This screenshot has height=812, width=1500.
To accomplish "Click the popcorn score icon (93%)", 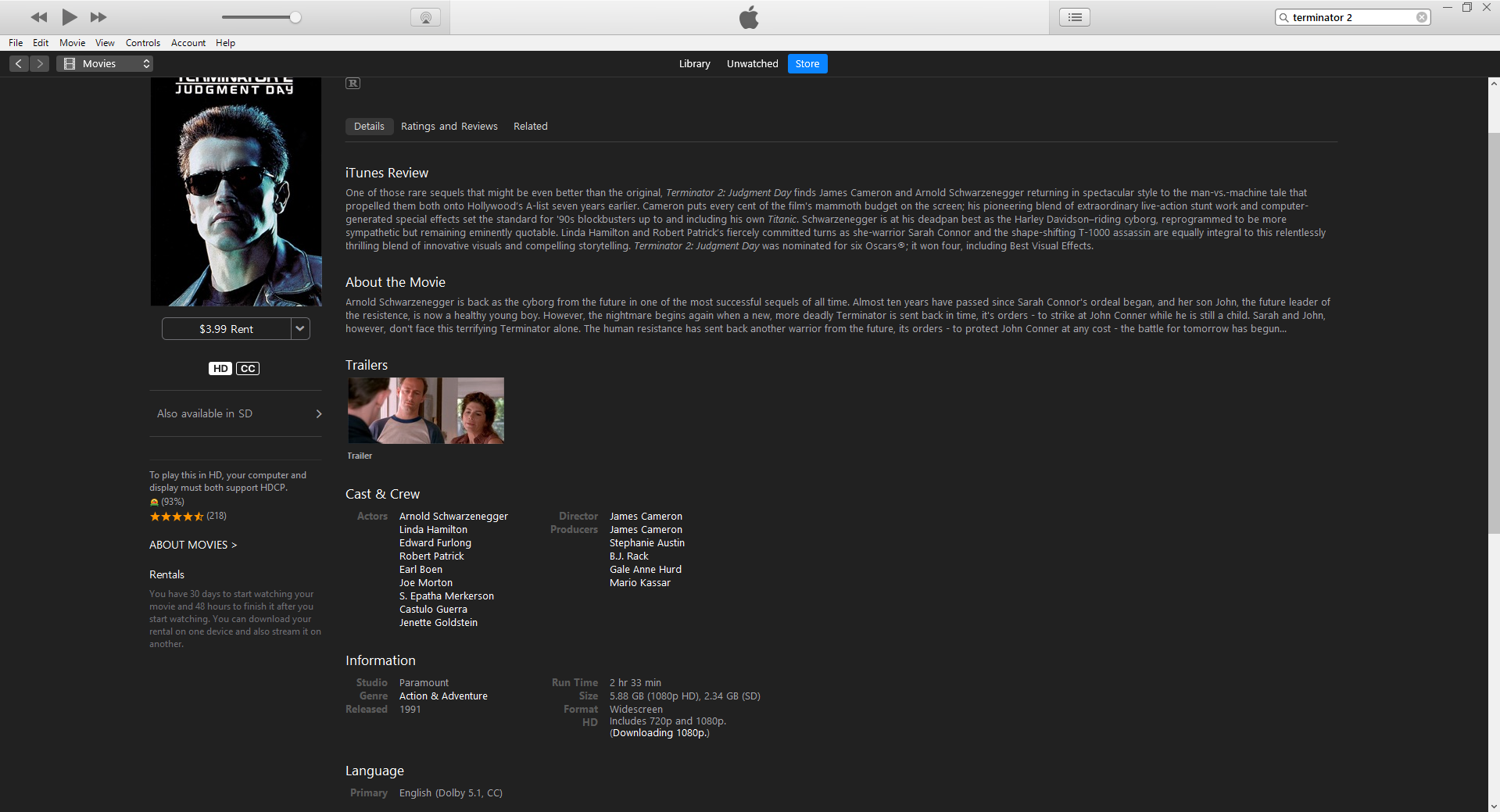I will coord(154,503).
